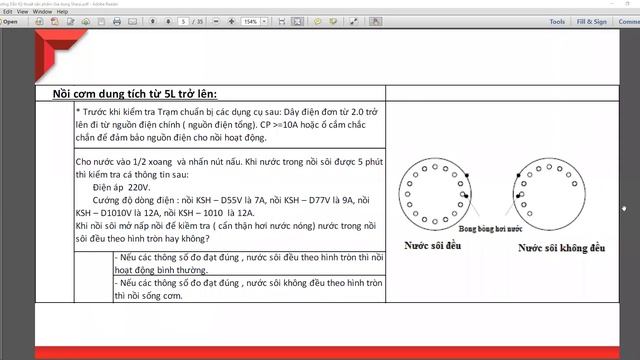Add a sticky note comment icon
The image size is (640, 360).
tap(318, 21)
